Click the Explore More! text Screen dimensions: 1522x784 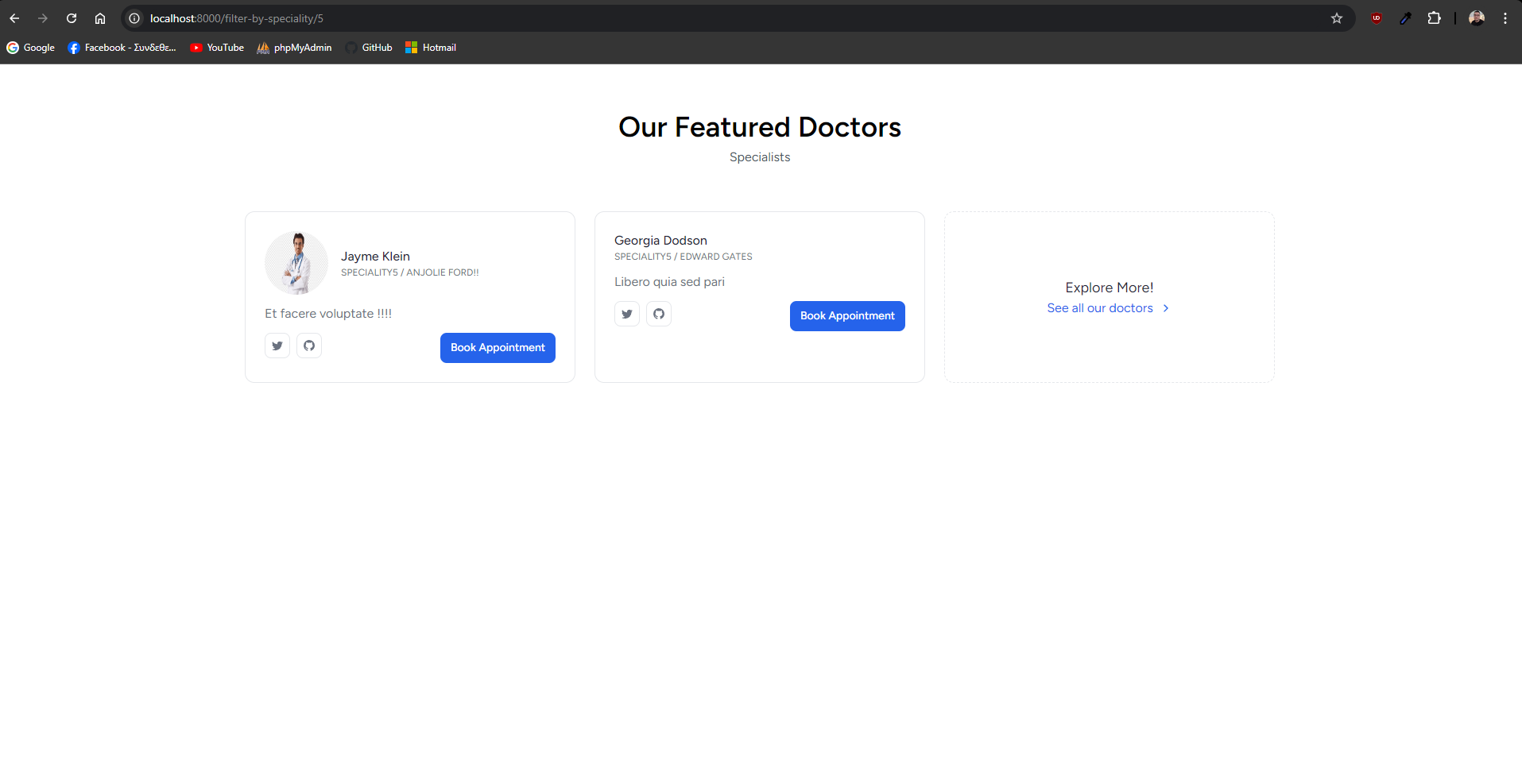(1110, 288)
